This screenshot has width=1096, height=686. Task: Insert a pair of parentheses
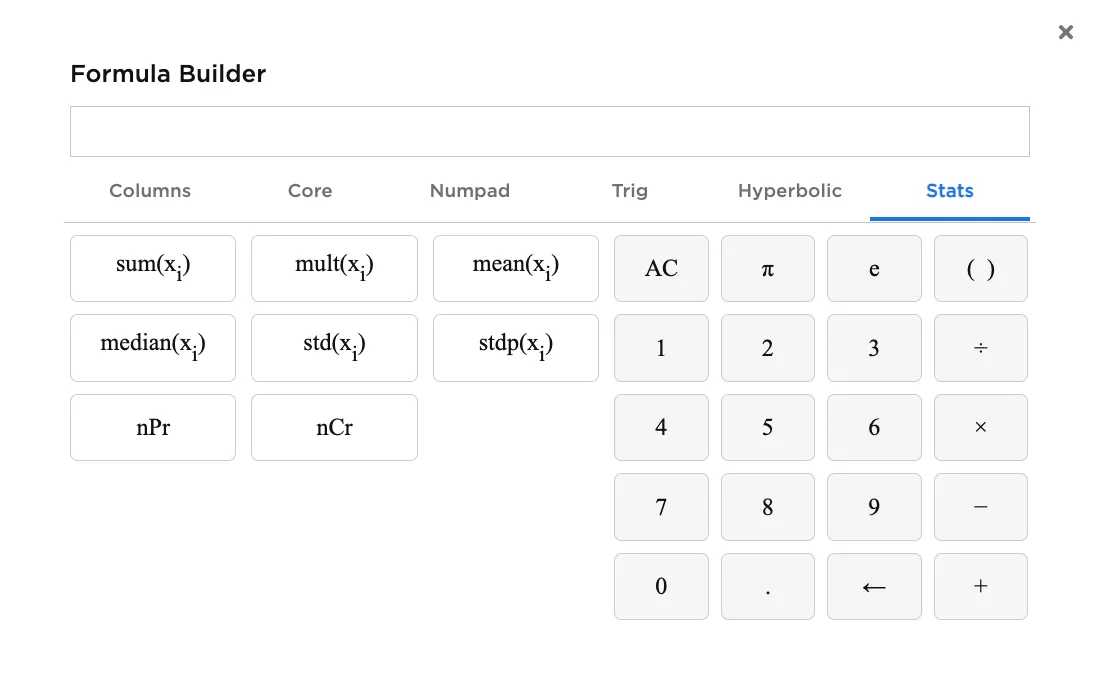coord(980,268)
